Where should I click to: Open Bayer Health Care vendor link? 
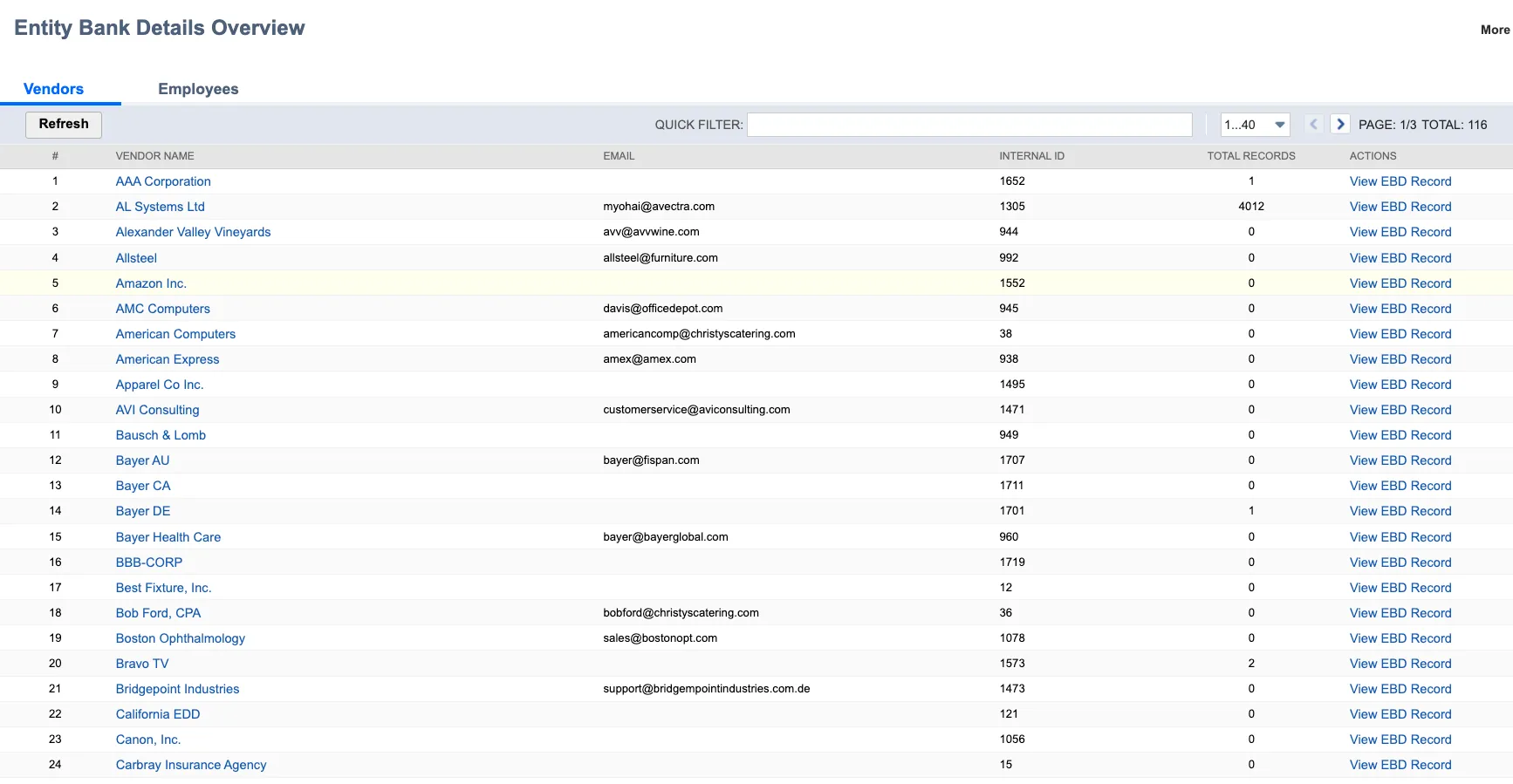coord(168,537)
